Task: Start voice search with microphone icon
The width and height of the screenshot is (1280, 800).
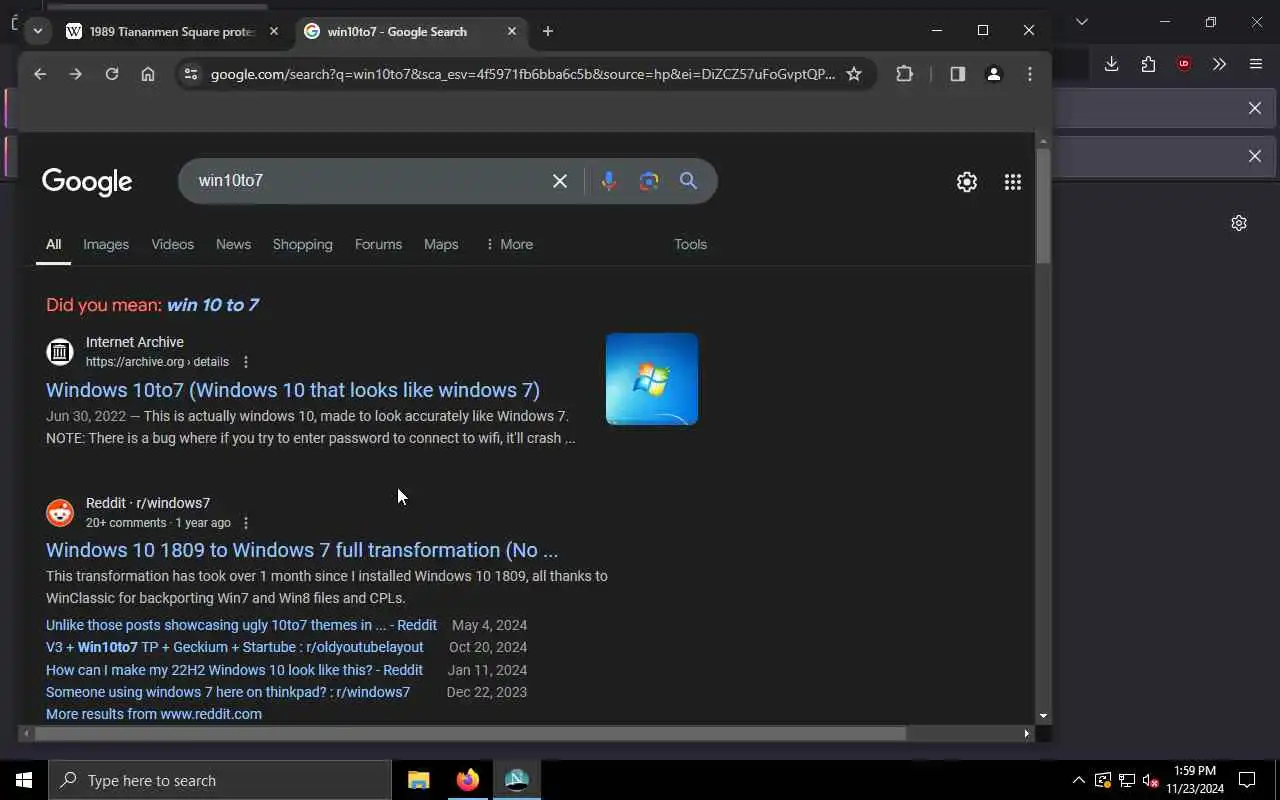Action: coord(609,181)
